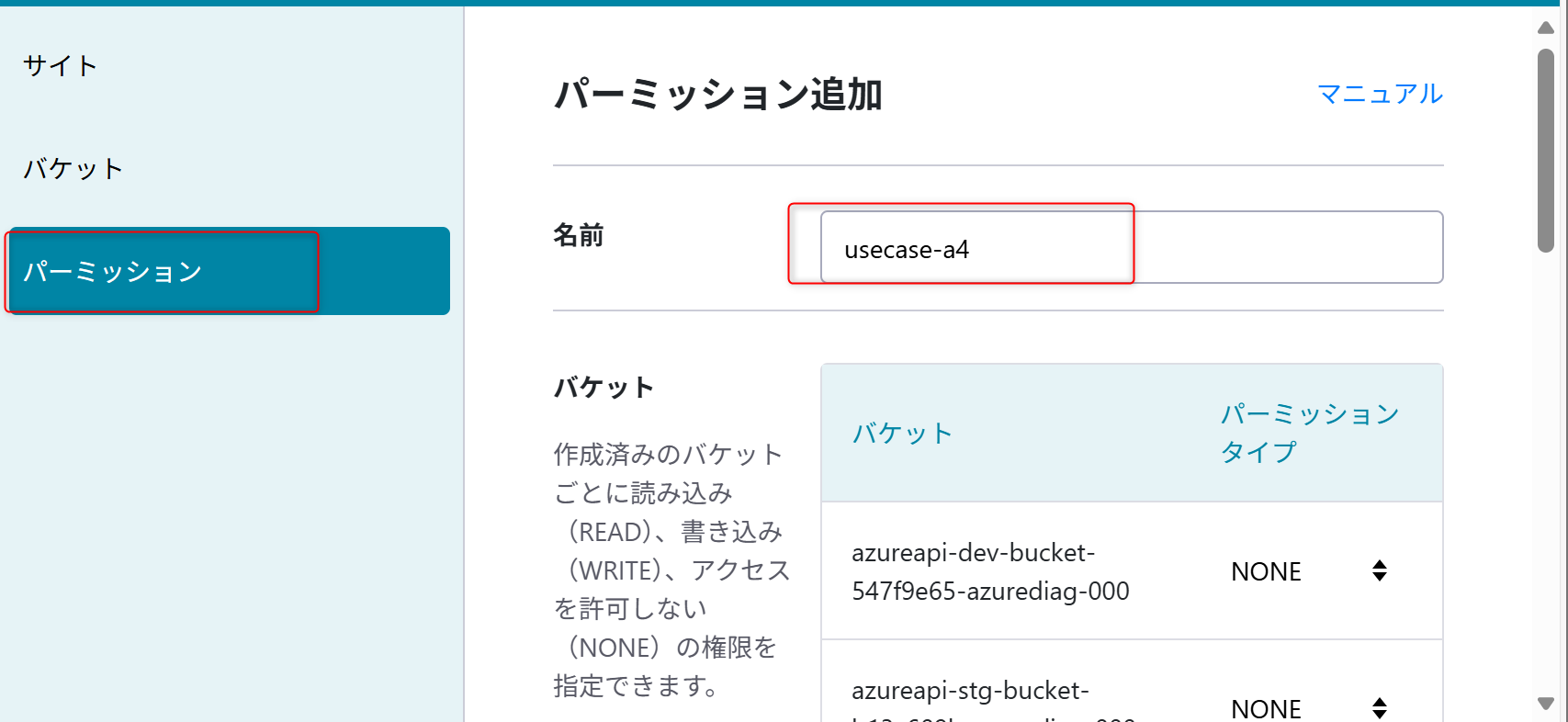The image size is (1568, 722).
Task: Open the マニュアル link
Action: pos(1380,94)
